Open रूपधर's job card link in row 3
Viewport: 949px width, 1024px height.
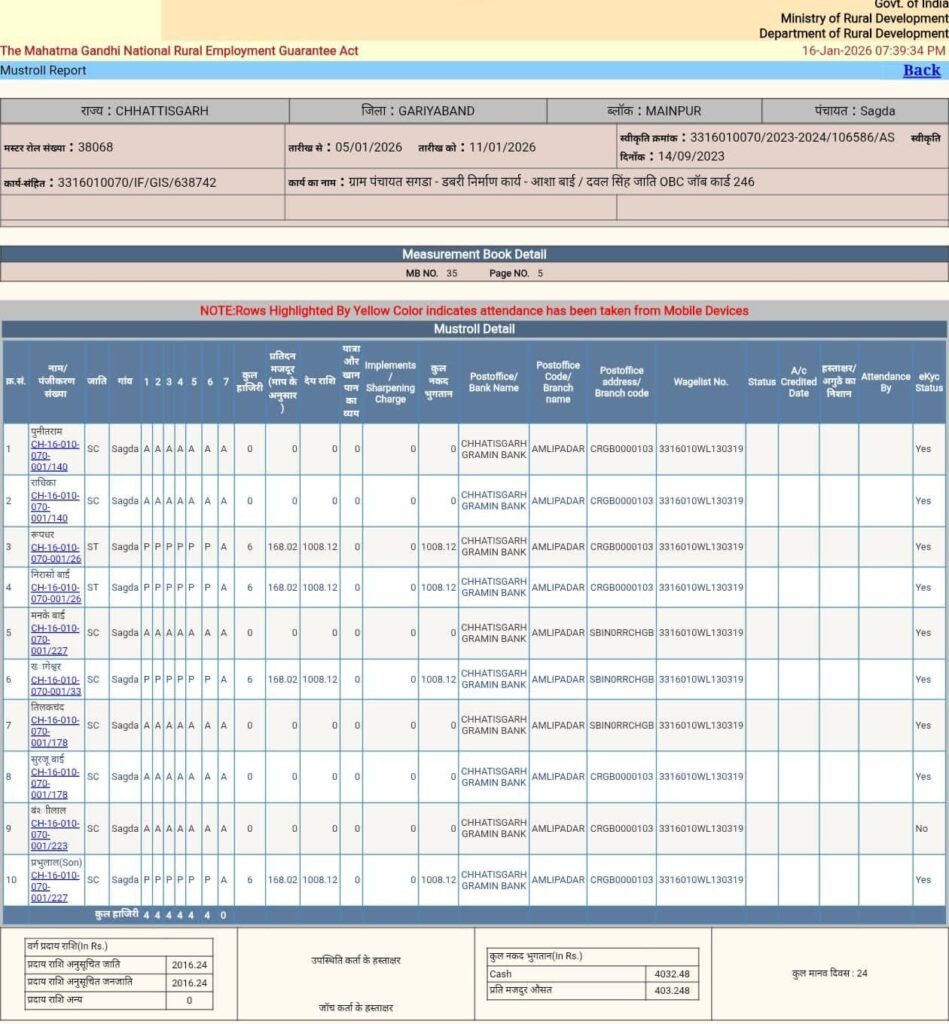pos(56,553)
